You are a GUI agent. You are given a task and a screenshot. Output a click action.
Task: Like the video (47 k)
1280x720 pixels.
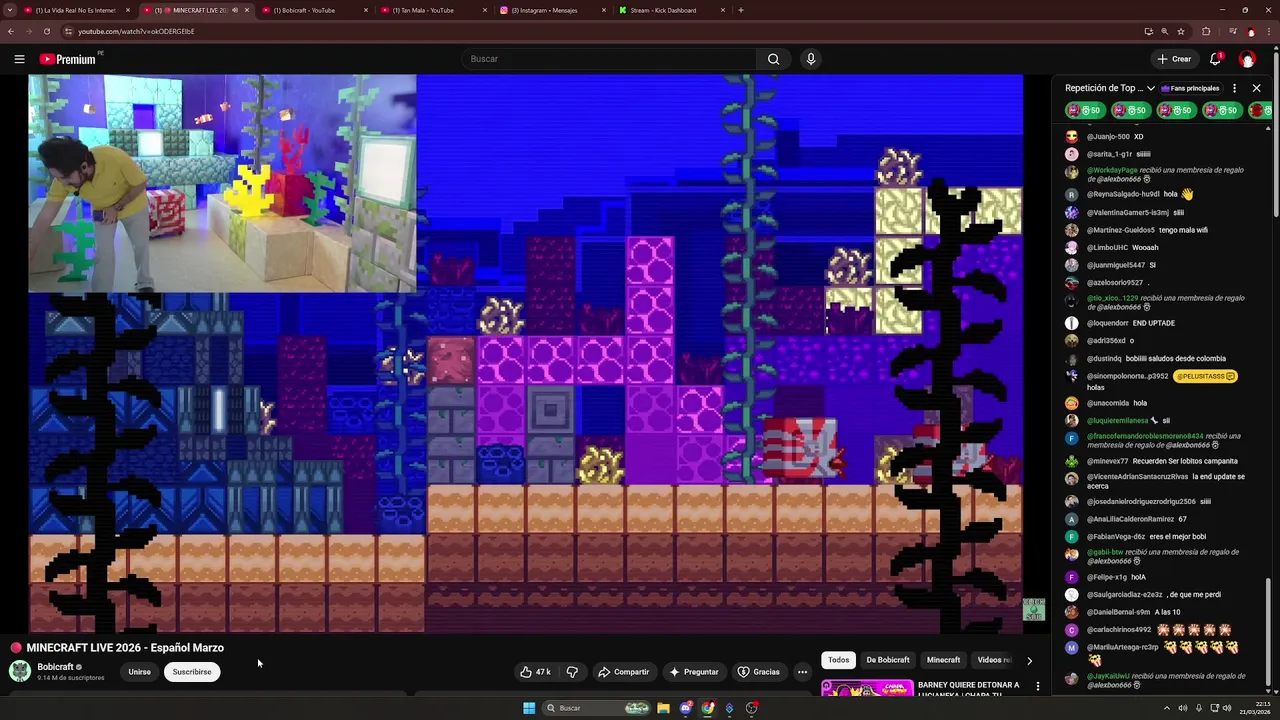pyautogui.click(x=535, y=672)
